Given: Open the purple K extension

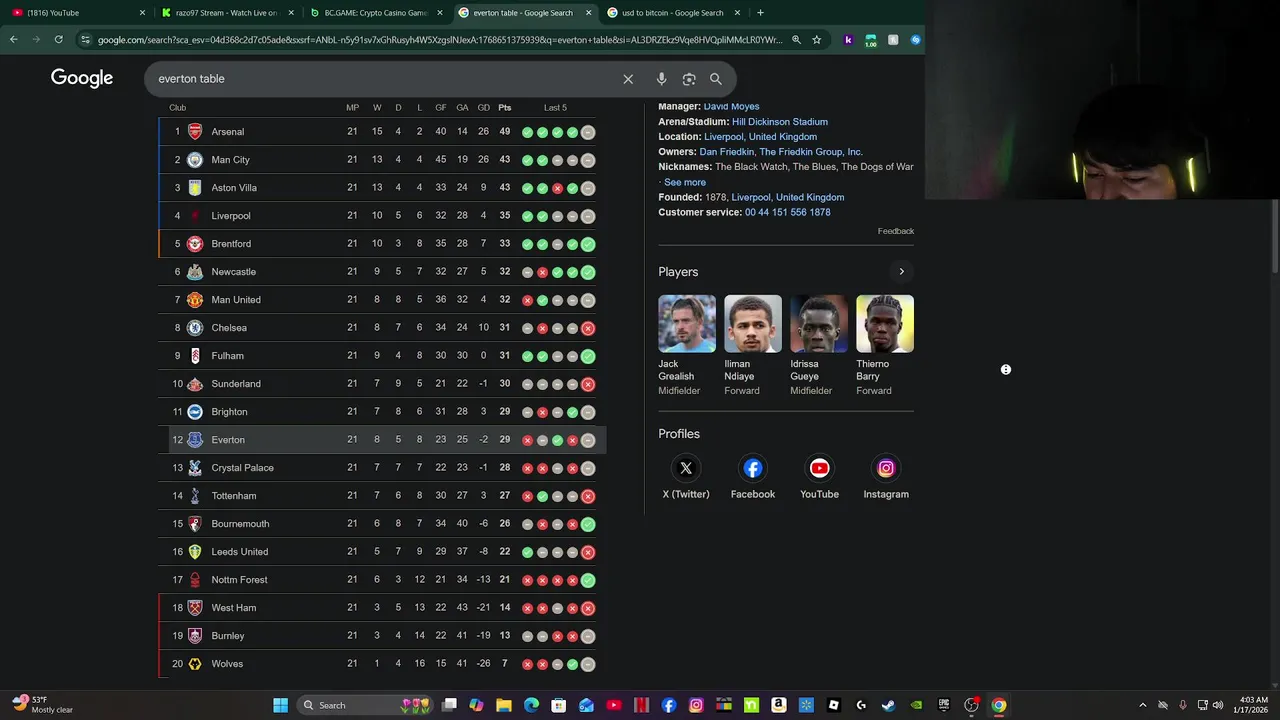Looking at the screenshot, I should click(x=849, y=40).
